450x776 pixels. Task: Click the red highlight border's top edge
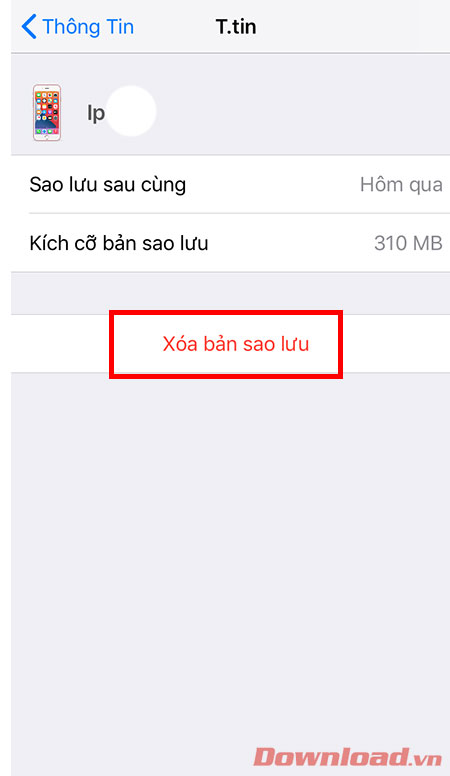point(226,313)
